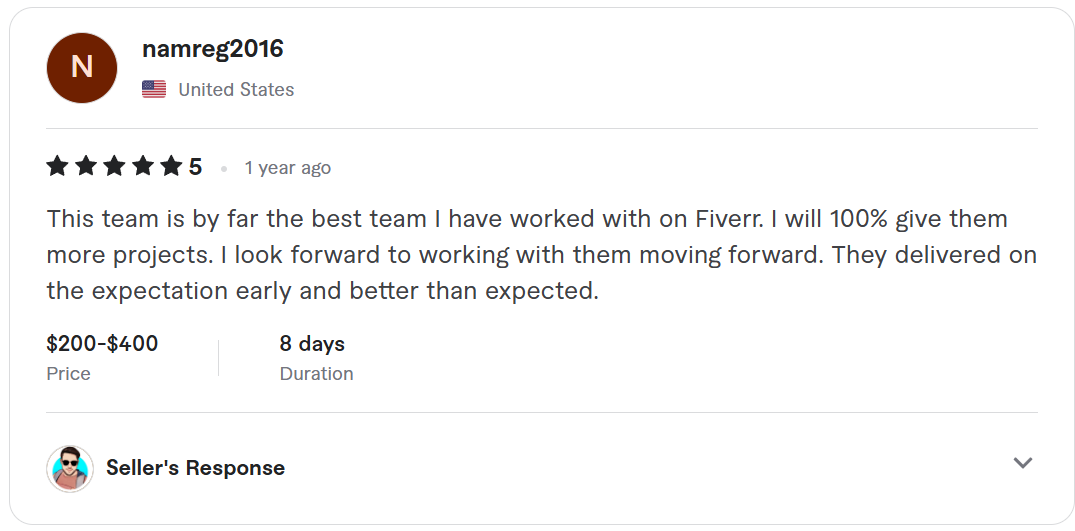
Task: Click the fourth rating star
Action: coord(143,167)
